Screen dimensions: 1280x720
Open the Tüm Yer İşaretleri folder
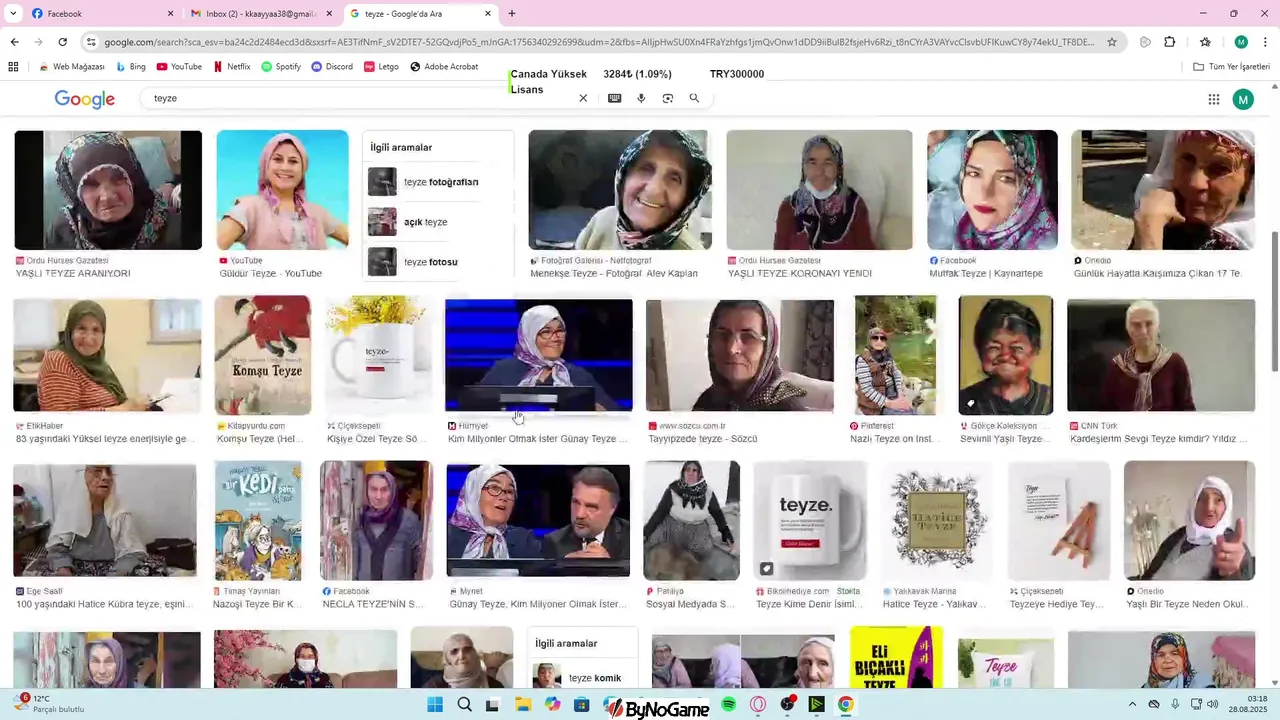[x=1232, y=67]
